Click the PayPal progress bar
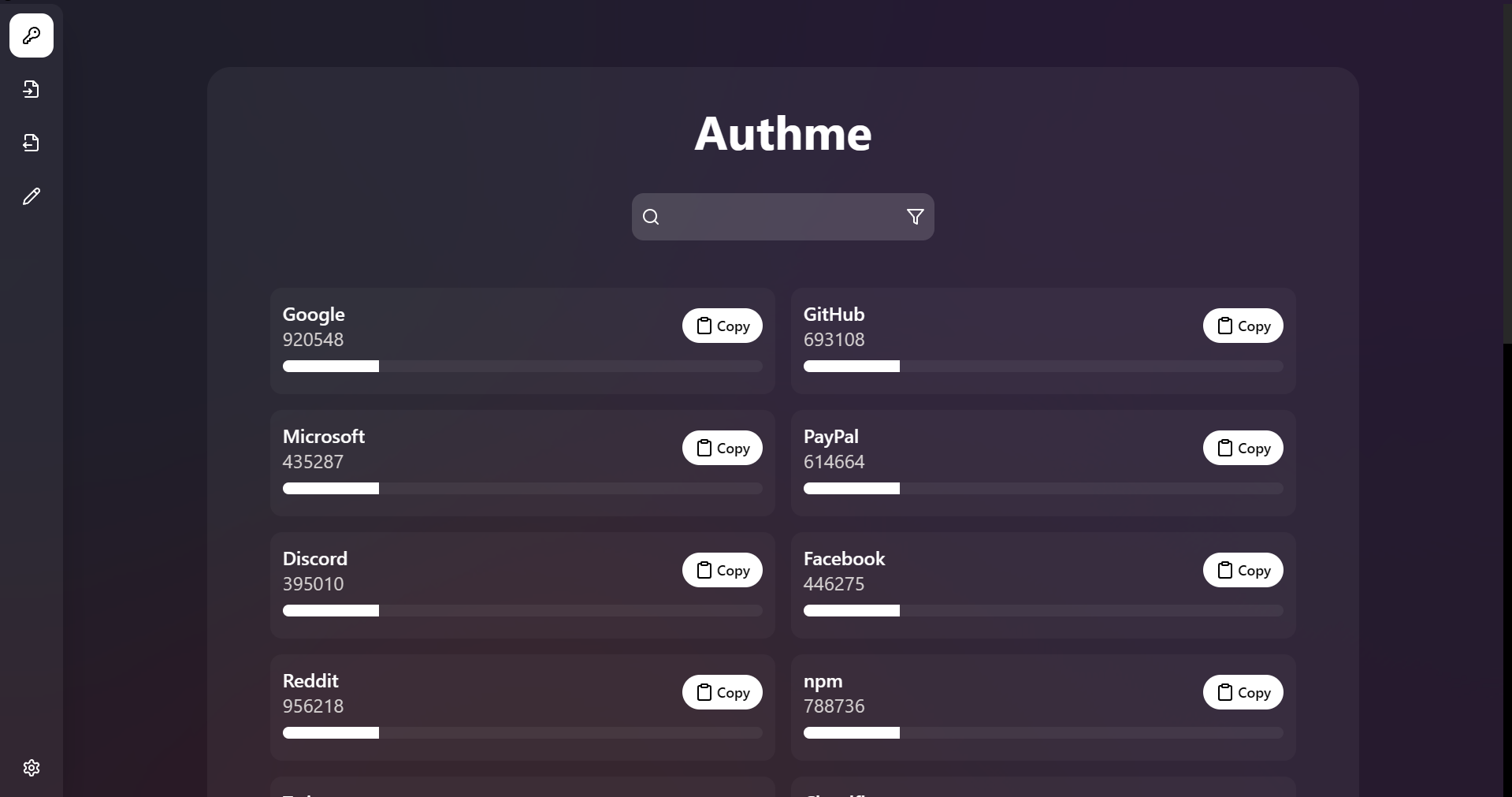Image resolution: width=1512 pixels, height=797 pixels. point(1043,489)
